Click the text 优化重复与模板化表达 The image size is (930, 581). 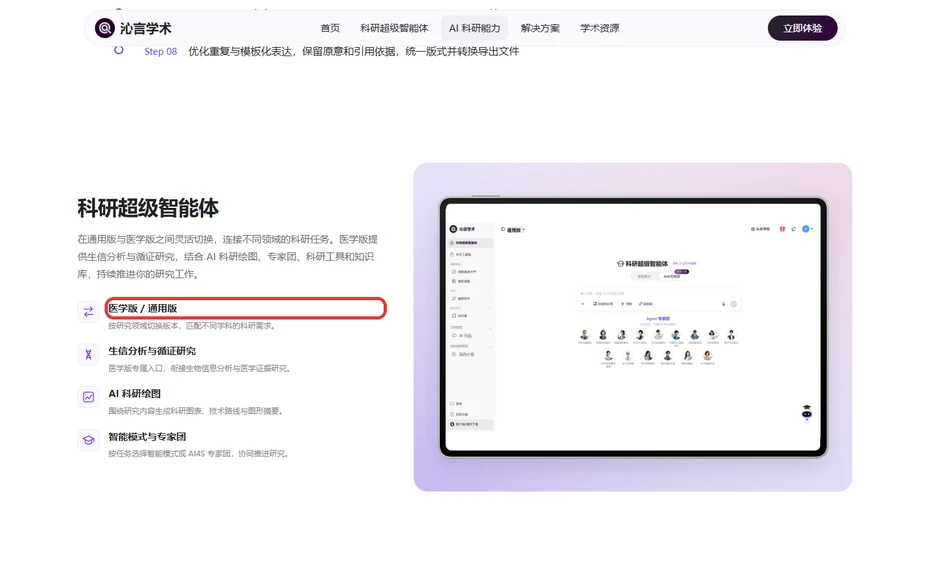point(240,52)
